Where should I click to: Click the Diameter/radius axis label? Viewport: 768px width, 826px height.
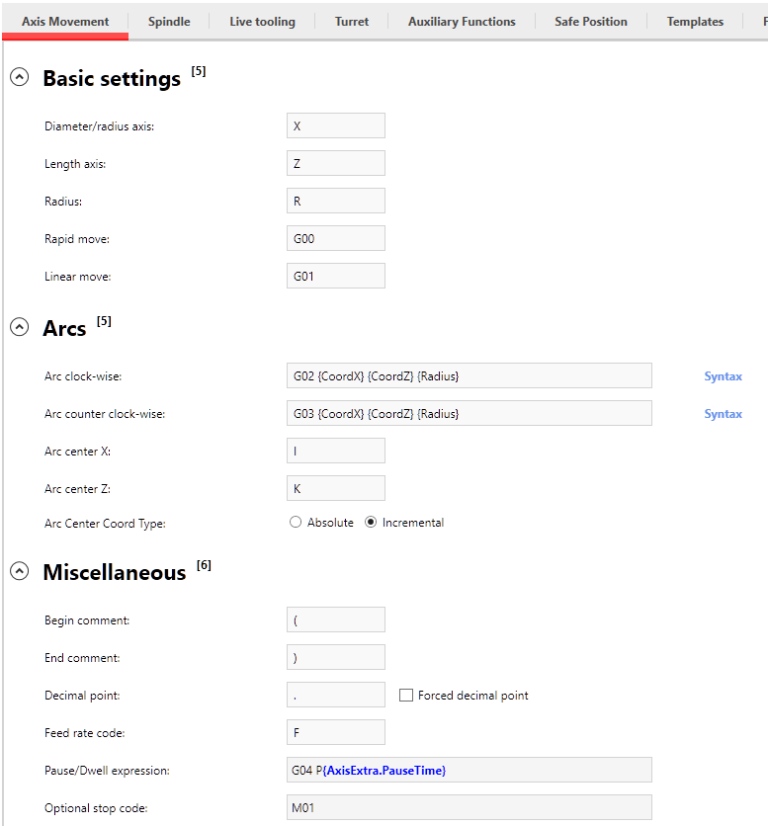(x=99, y=126)
